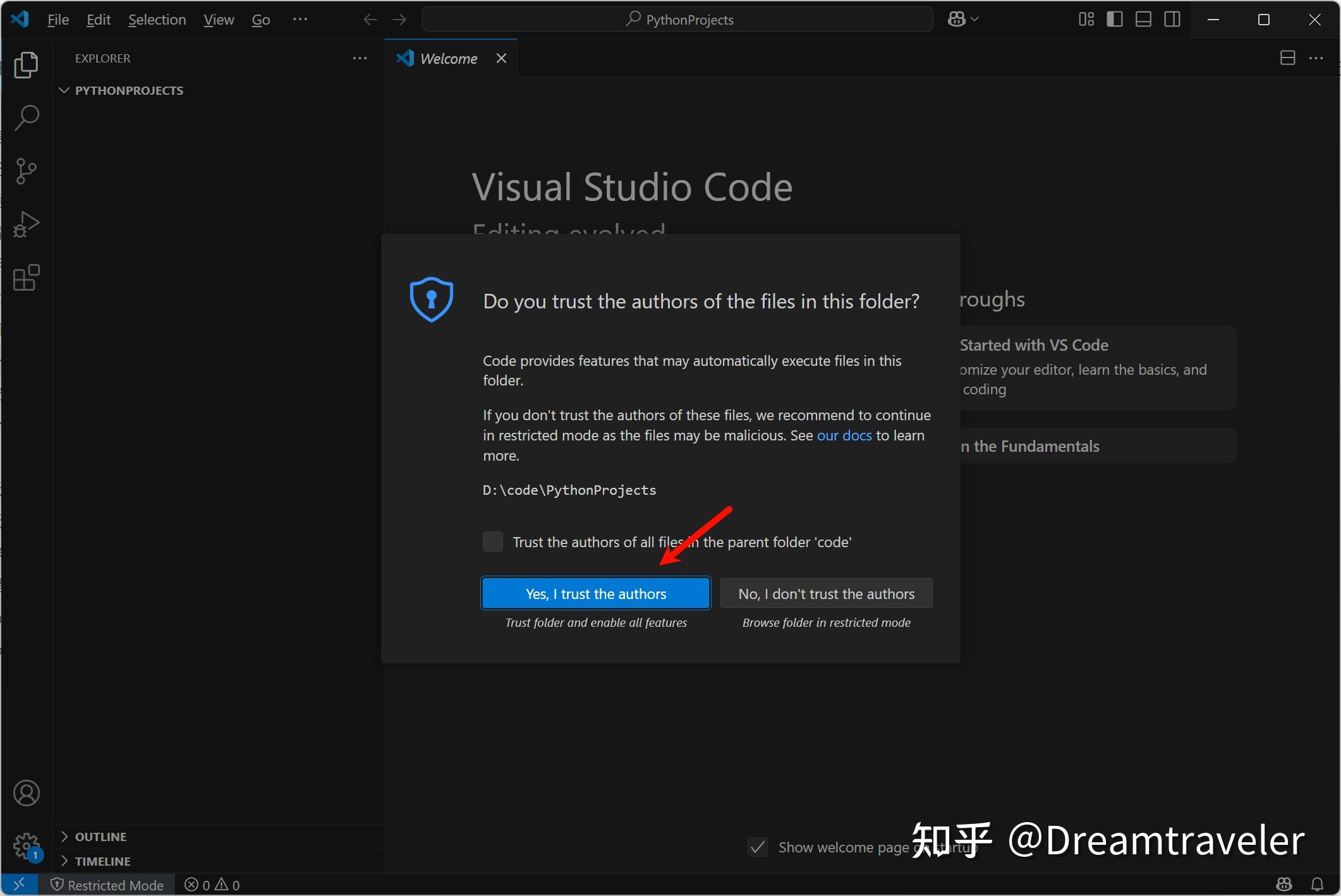Screen dimensions: 1341x896
Task: Open the Manage settings gear
Action: (x=27, y=845)
